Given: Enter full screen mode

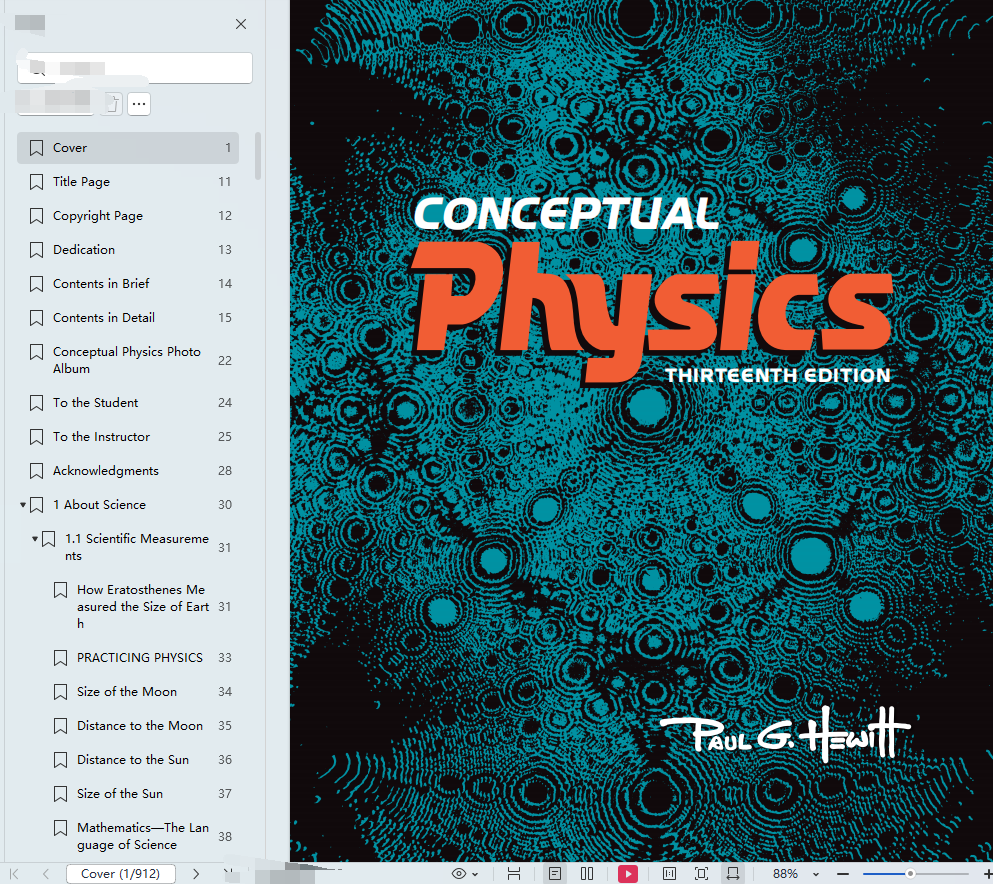Looking at the screenshot, I should (701, 874).
